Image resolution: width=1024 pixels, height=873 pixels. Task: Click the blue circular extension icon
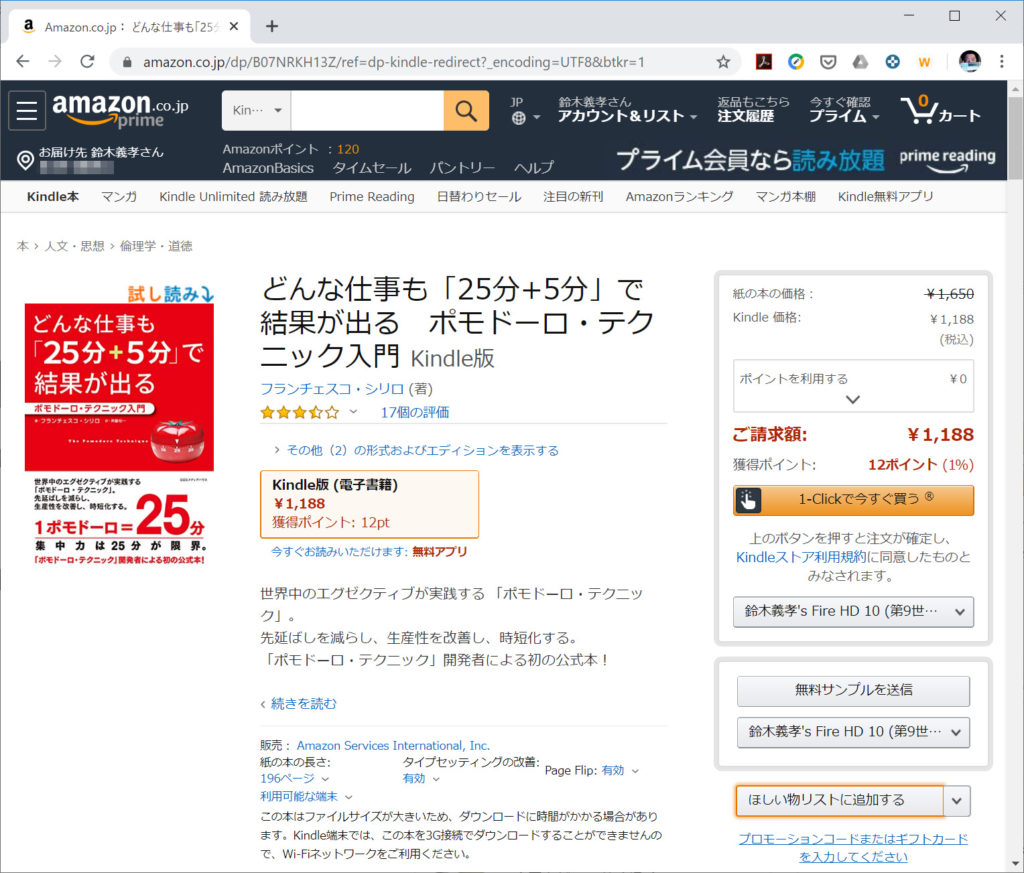point(892,62)
